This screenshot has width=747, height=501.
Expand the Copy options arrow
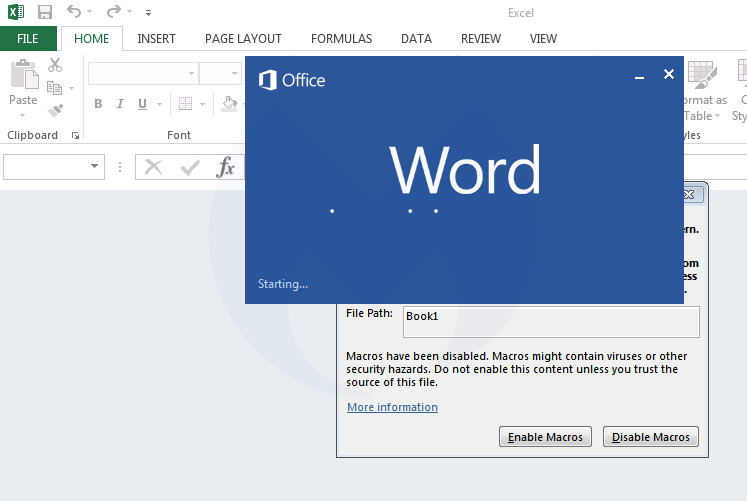click(x=71, y=88)
